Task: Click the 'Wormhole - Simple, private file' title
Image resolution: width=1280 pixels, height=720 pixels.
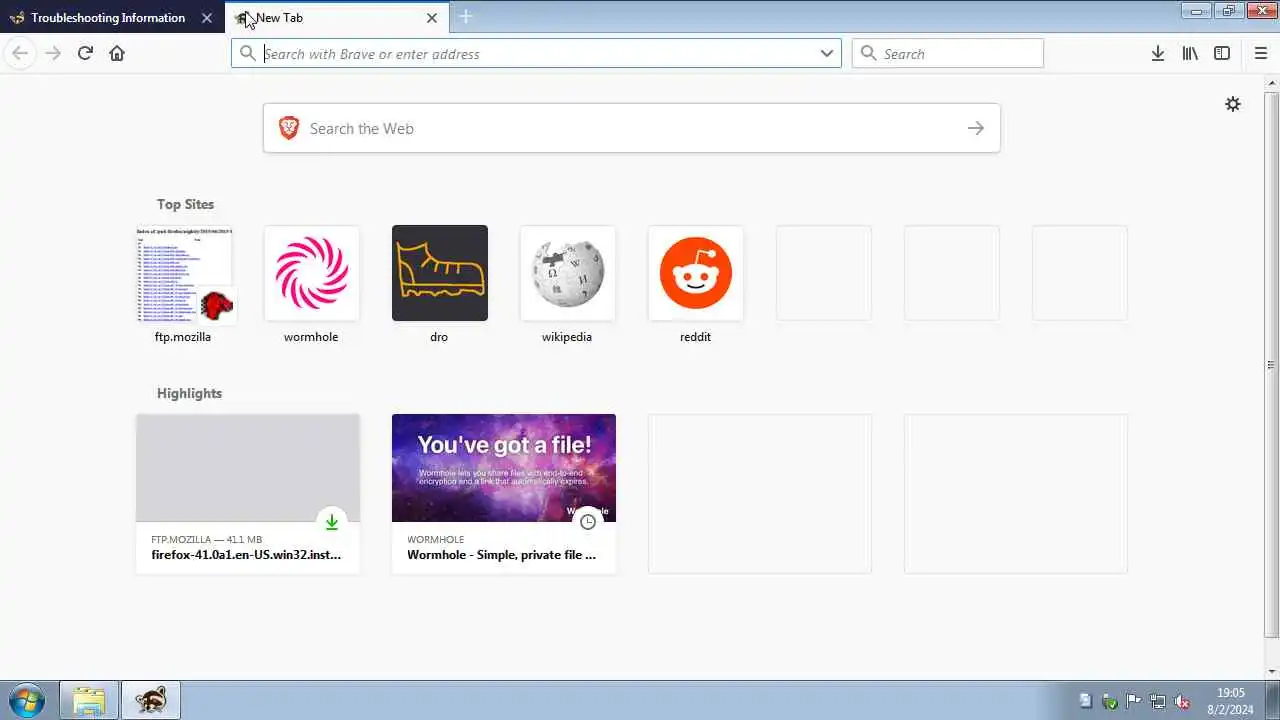Action: 501,554
